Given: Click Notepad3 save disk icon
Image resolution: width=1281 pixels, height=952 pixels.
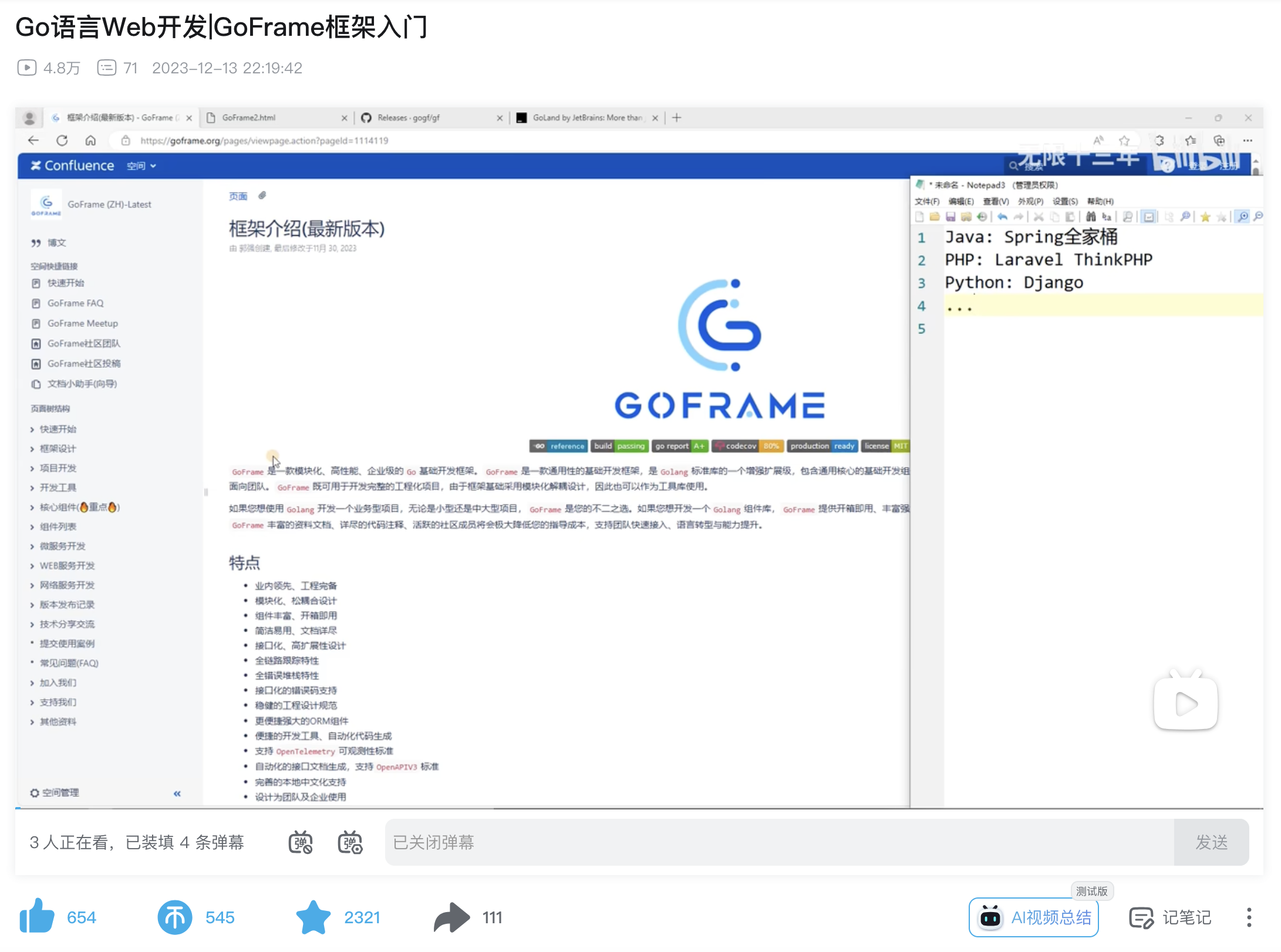Looking at the screenshot, I should [950, 217].
